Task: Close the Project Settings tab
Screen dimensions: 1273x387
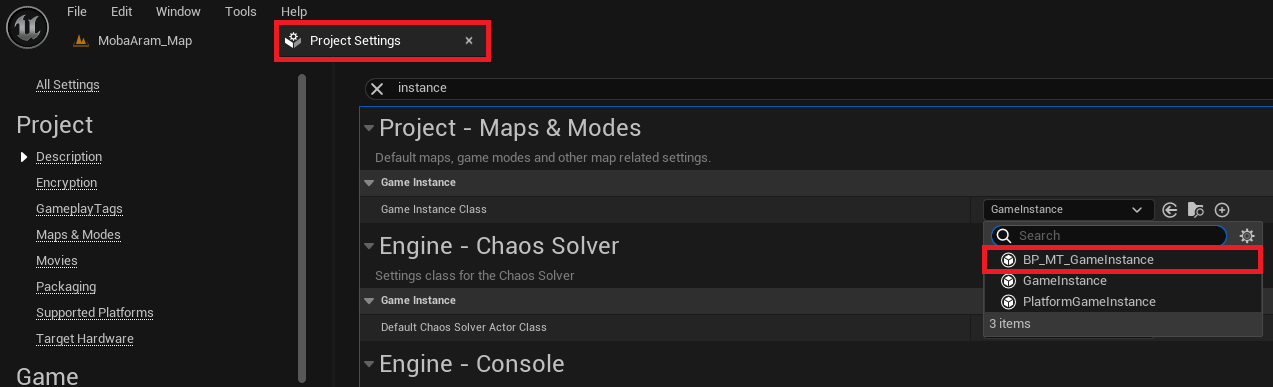Action: pyautogui.click(x=469, y=41)
